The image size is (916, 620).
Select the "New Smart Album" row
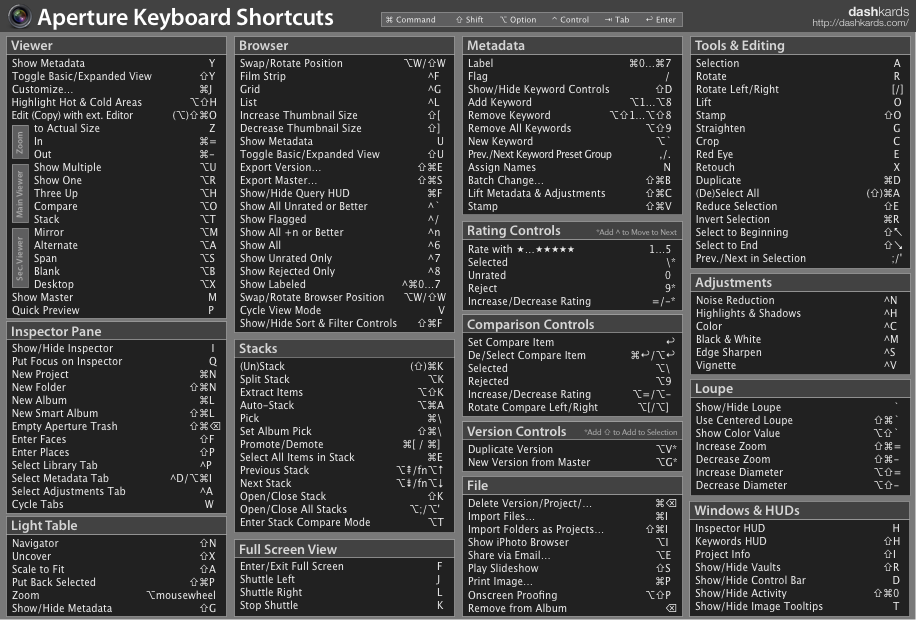[x=114, y=413]
